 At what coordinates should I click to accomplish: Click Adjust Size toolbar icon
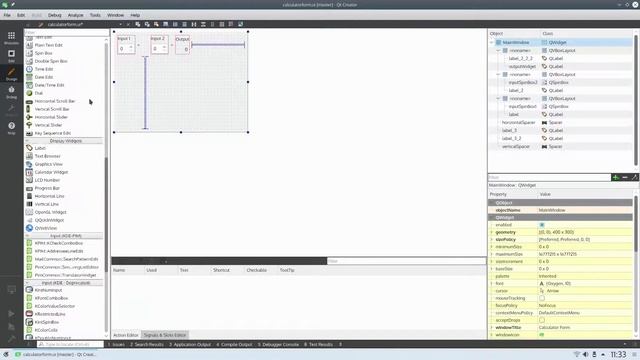point(240,24)
